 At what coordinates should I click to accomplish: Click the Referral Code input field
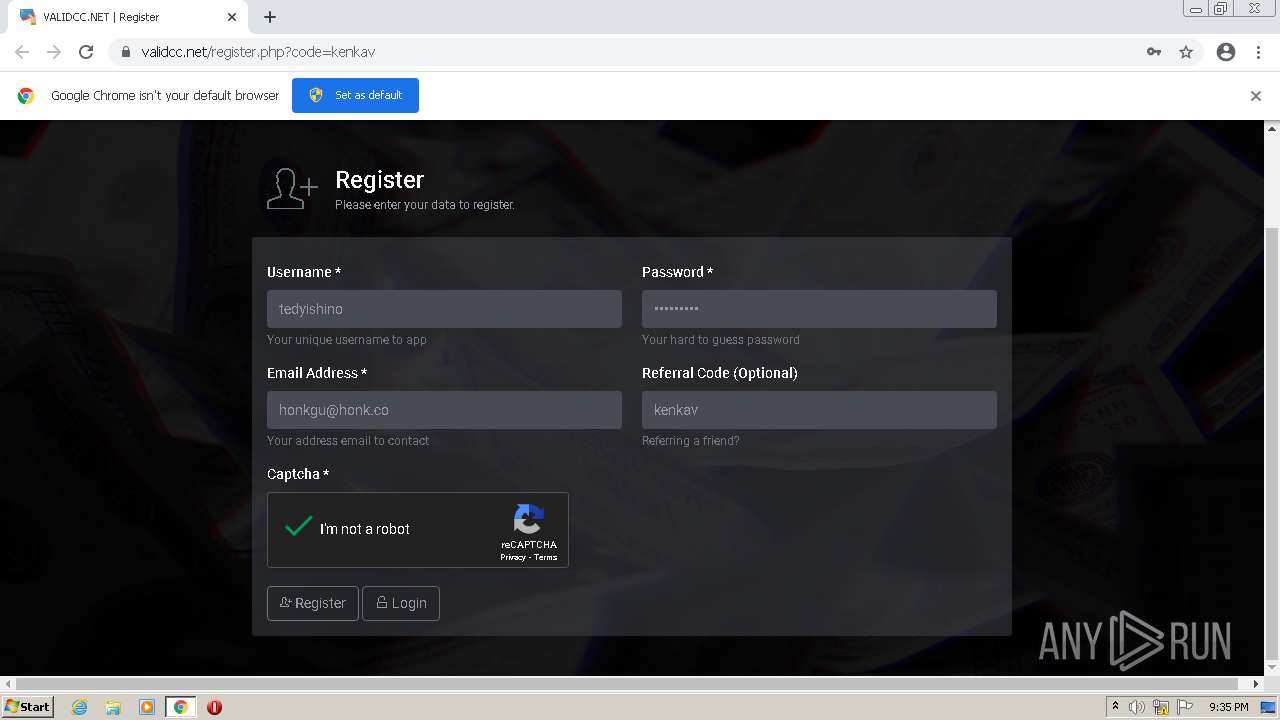pyautogui.click(x=819, y=410)
